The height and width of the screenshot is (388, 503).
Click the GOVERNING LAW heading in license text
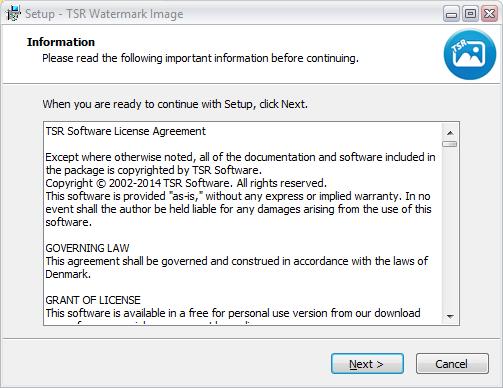pyautogui.click(x=87, y=248)
